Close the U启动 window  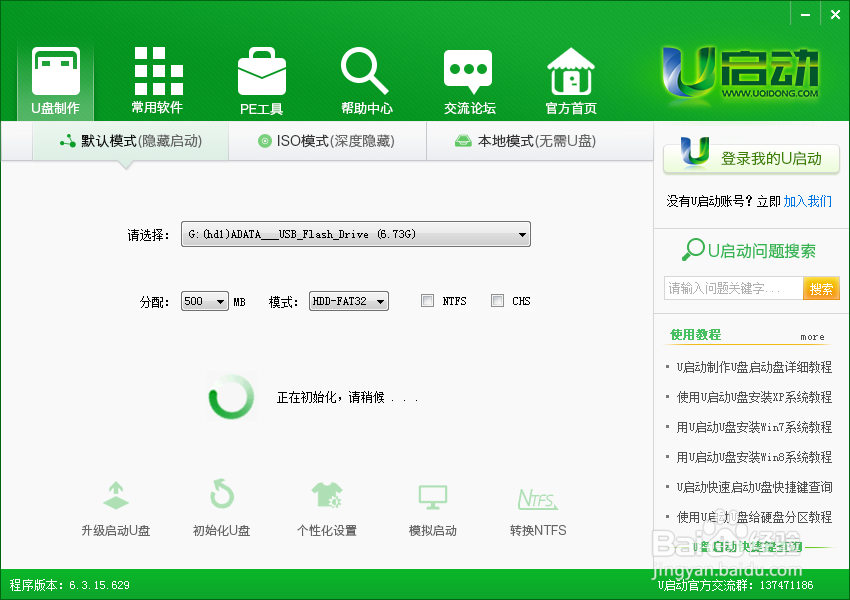pyautogui.click(x=835, y=15)
